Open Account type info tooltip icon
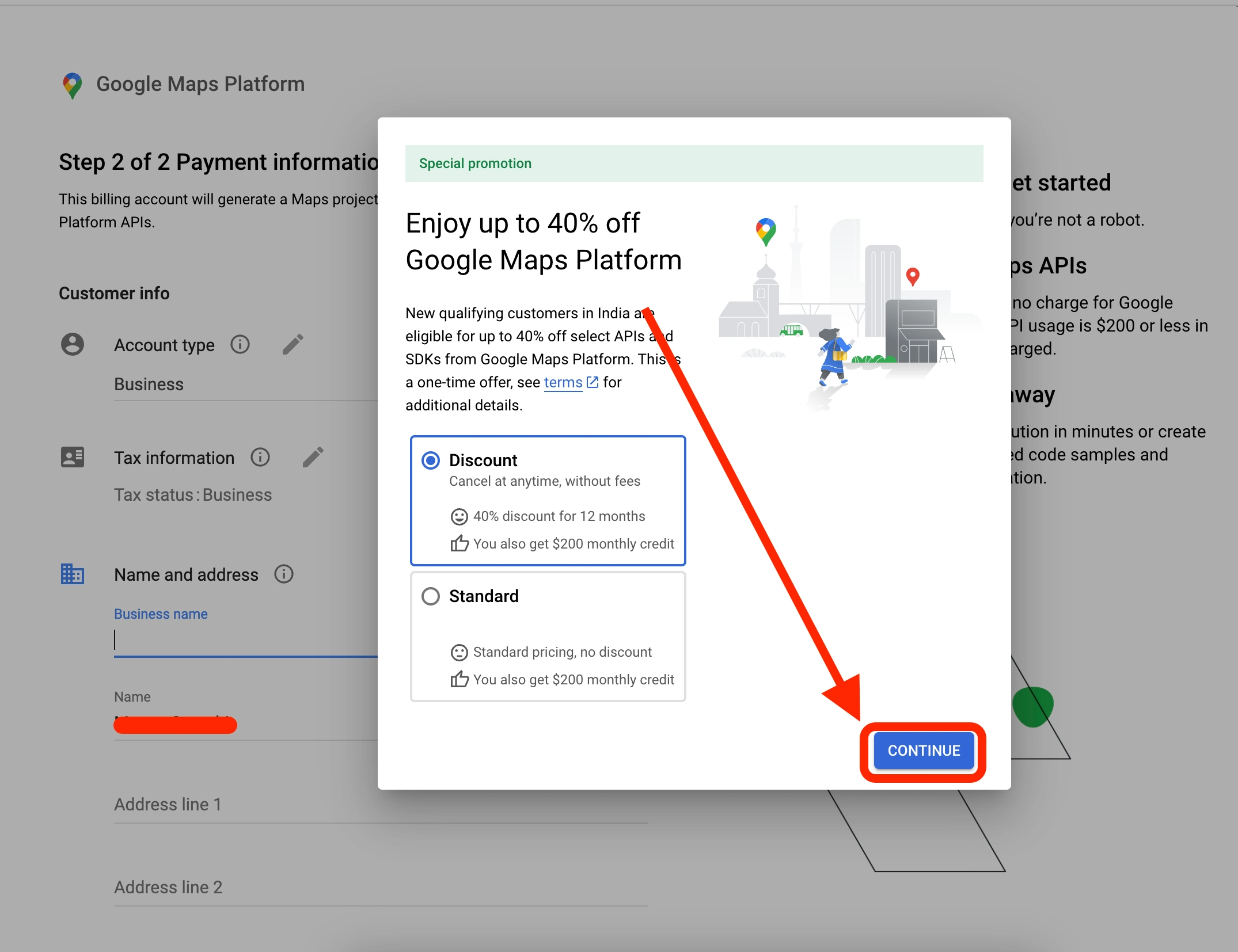The width and height of the screenshot is (1238, 952). (x=240, y=345)
